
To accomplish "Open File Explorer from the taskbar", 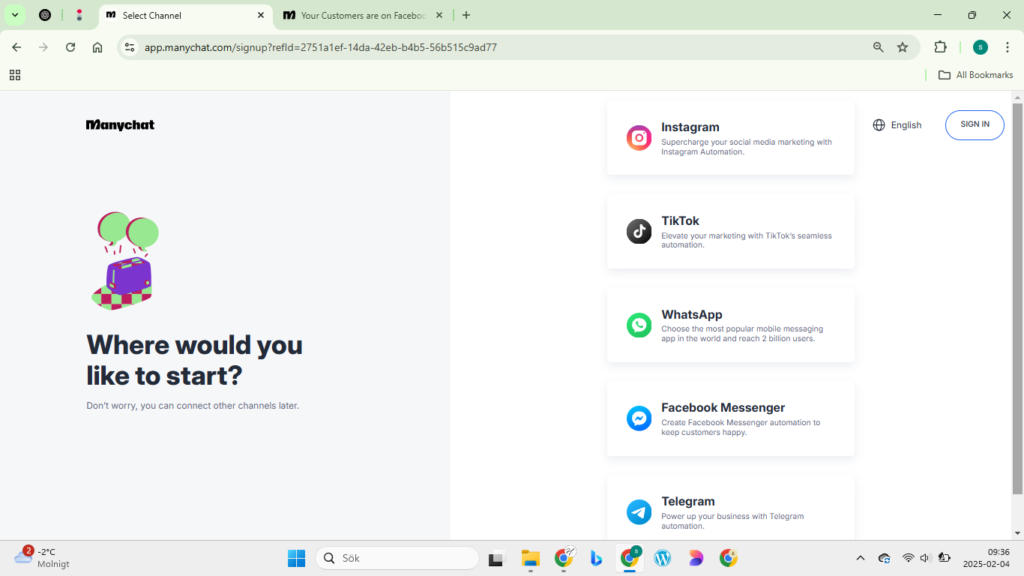I will point(530,558).
